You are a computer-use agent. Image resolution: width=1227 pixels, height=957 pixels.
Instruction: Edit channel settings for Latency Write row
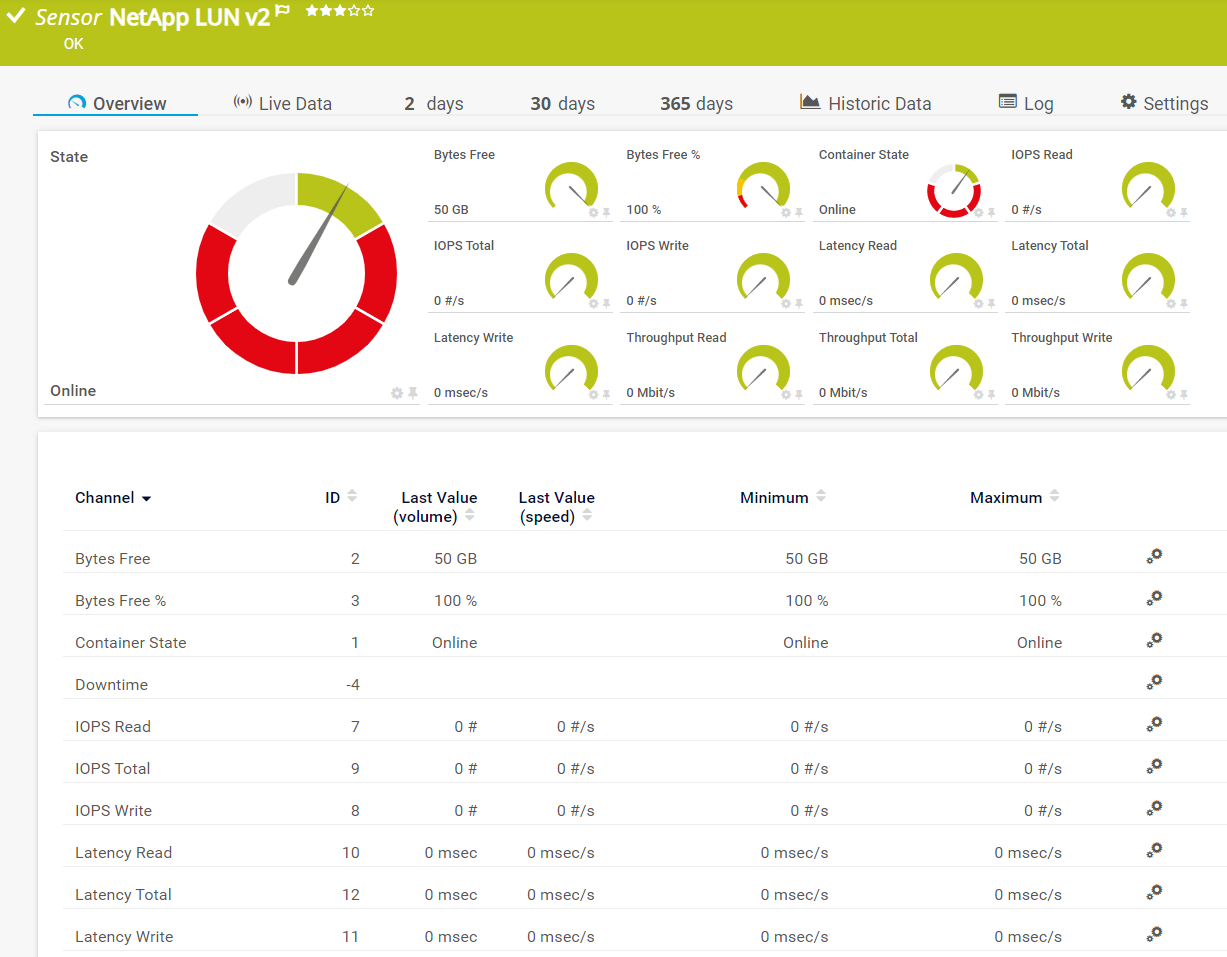coord(1154,935)
